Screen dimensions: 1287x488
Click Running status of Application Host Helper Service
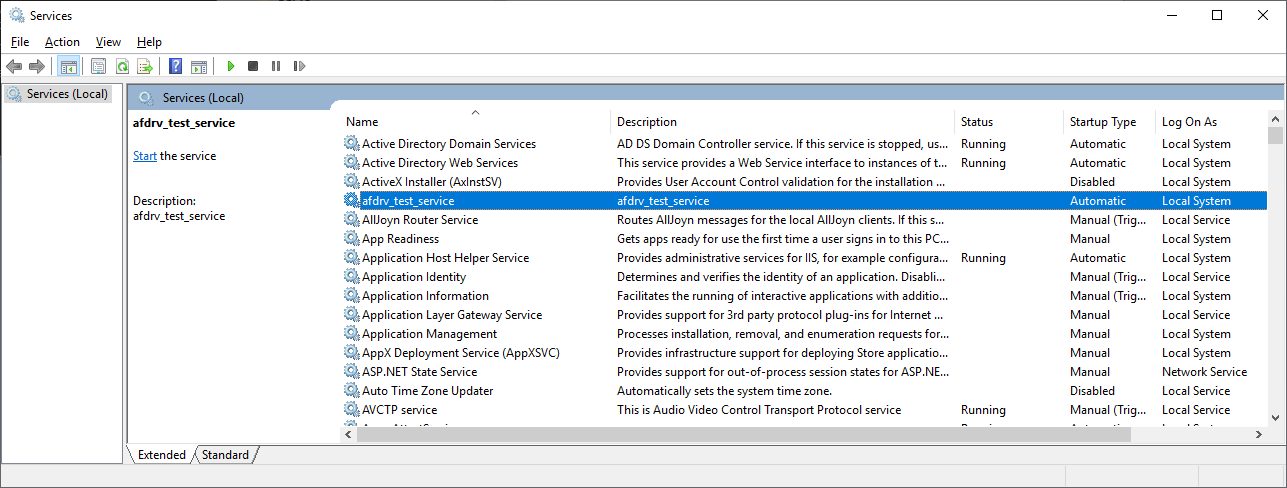(x=983, y=258)
